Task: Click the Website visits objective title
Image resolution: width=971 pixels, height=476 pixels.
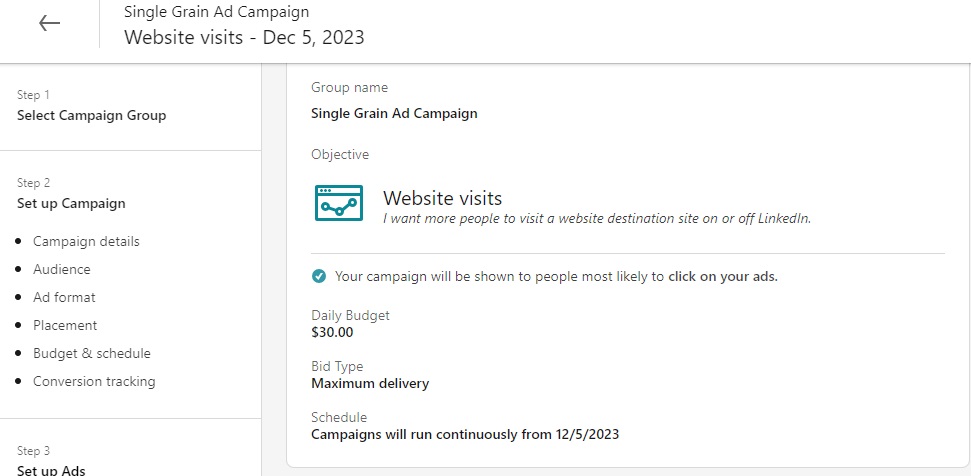Action: [x=442, y=198]
